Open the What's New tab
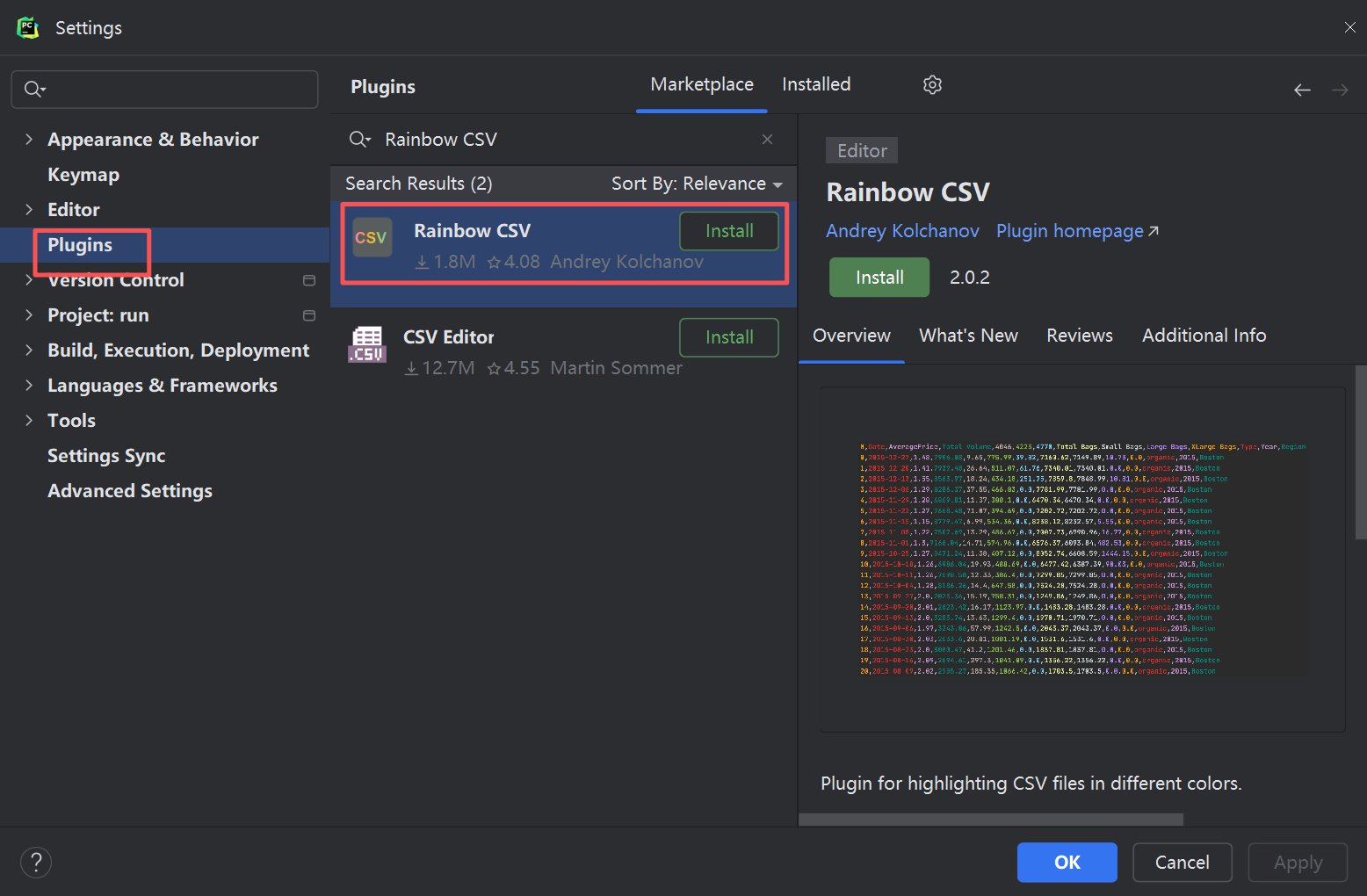This screenshot has height=896, width=1367. [x=968, y=336]
